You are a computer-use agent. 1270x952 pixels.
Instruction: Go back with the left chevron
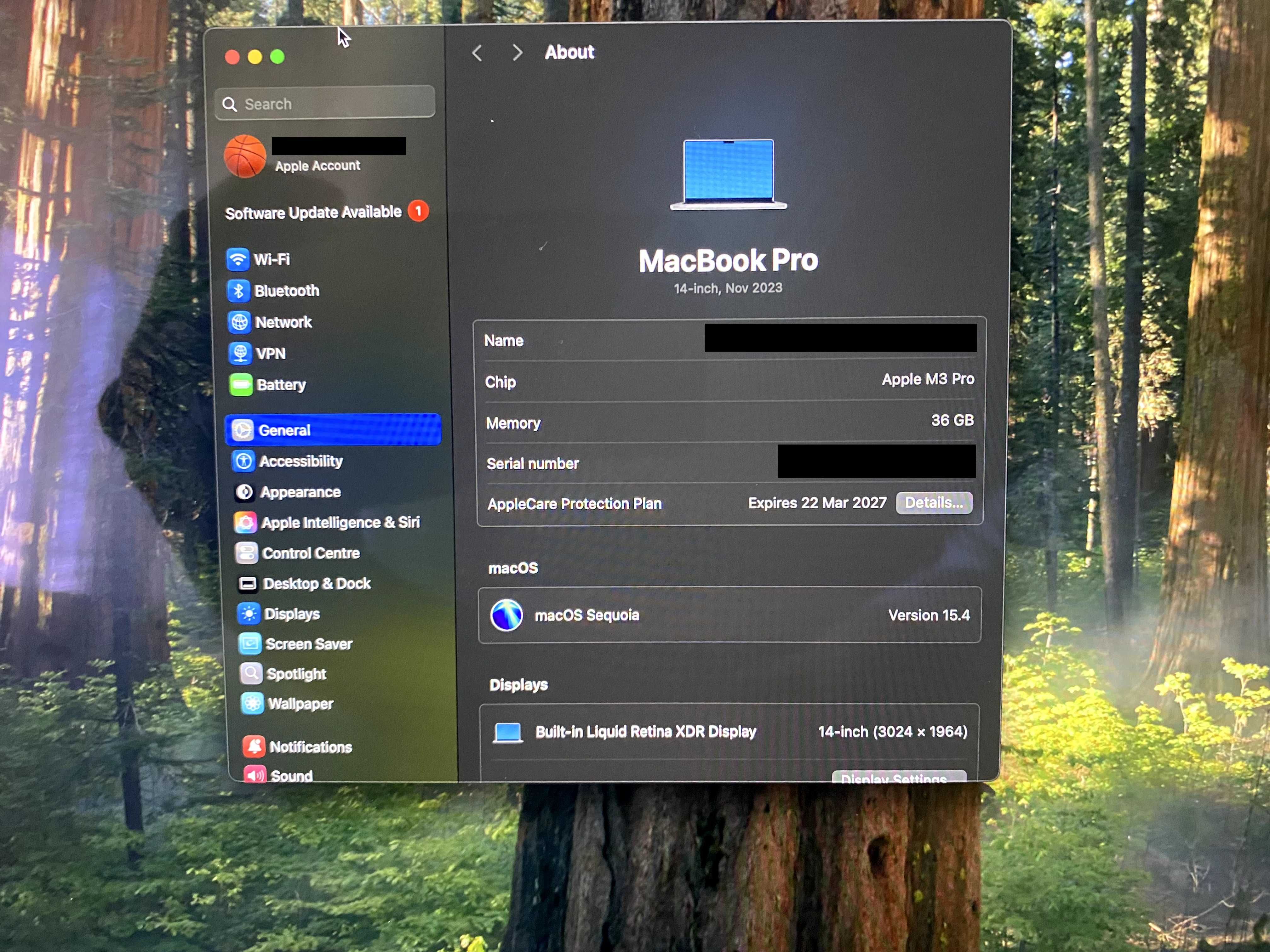(x=477, y=54)
